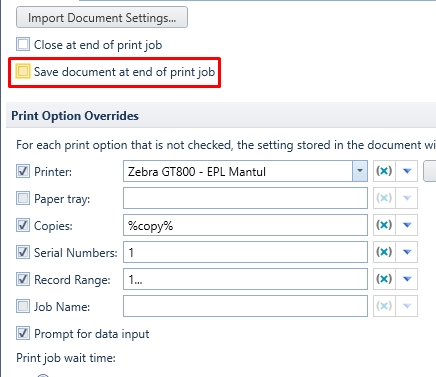The image size is (436, 377).
Task: Enable the Job Name override checkbox
Action: [x=23, y=306]
